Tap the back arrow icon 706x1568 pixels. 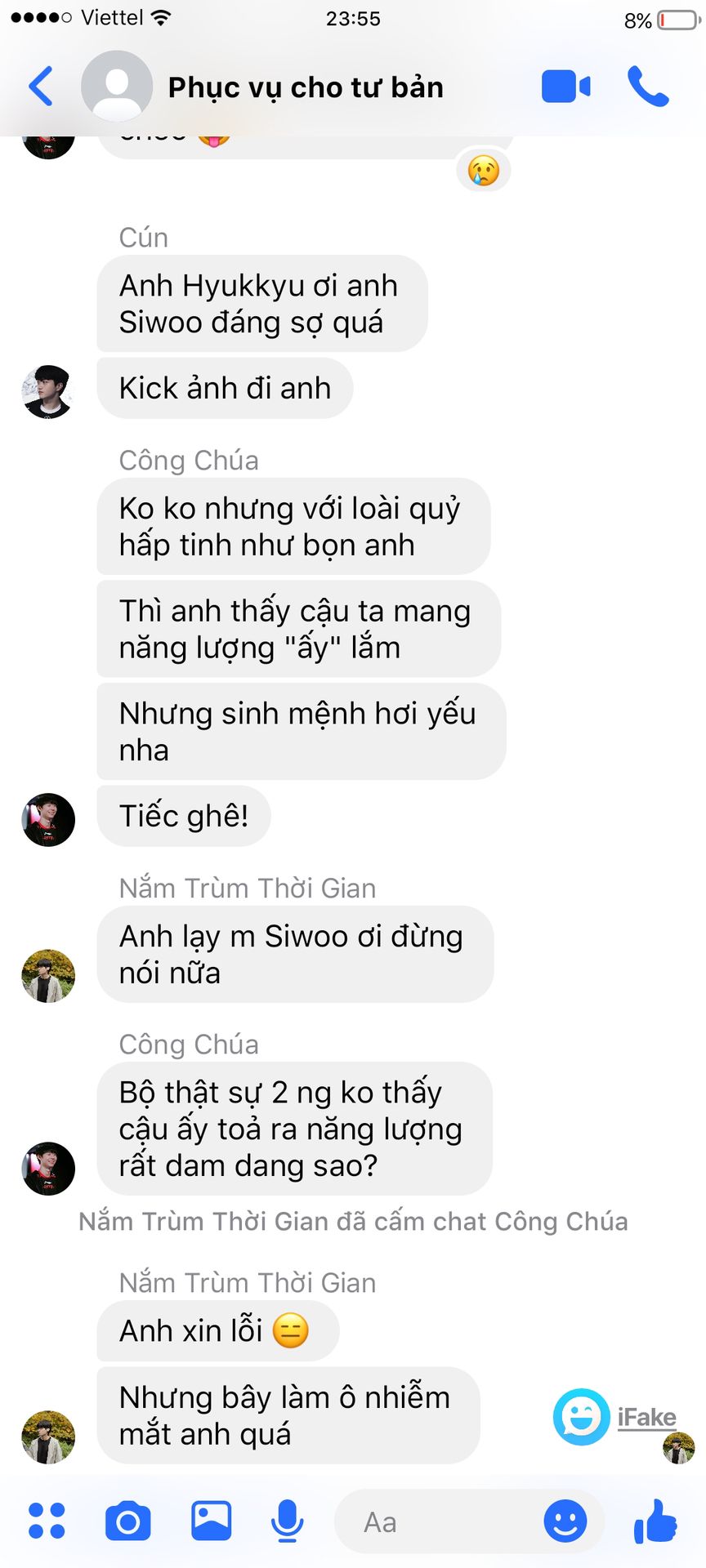click(x=41, y=86)
